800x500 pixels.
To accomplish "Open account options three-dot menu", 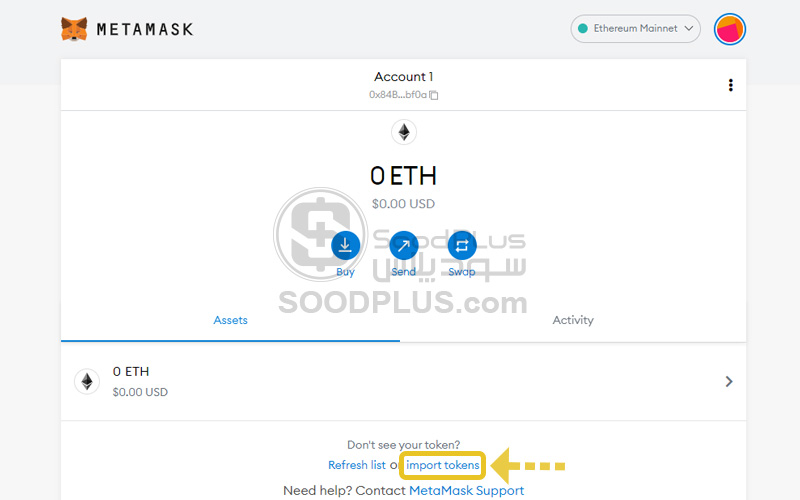I will (x=731, y=85).
